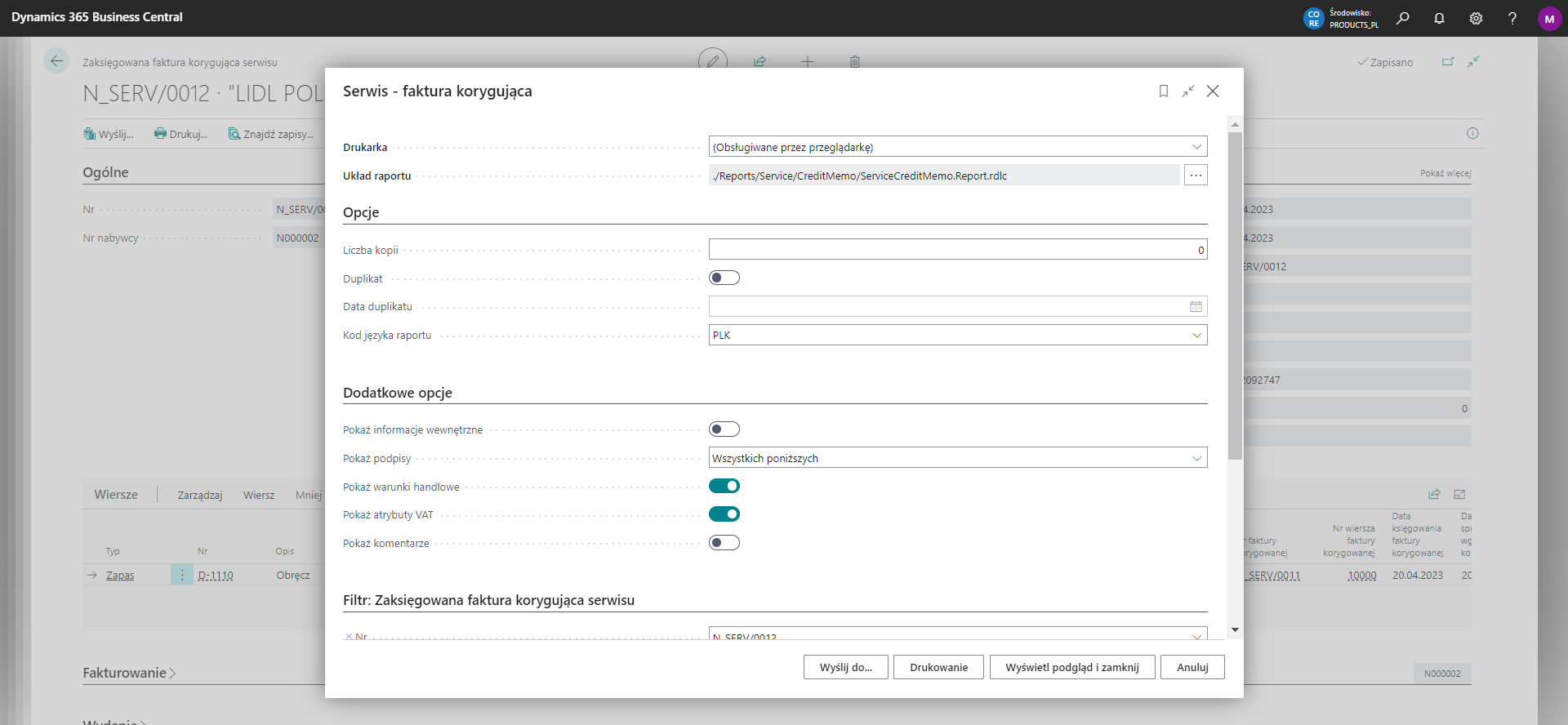
Task: Click the Liczba kopii input field
Action: 958,249
